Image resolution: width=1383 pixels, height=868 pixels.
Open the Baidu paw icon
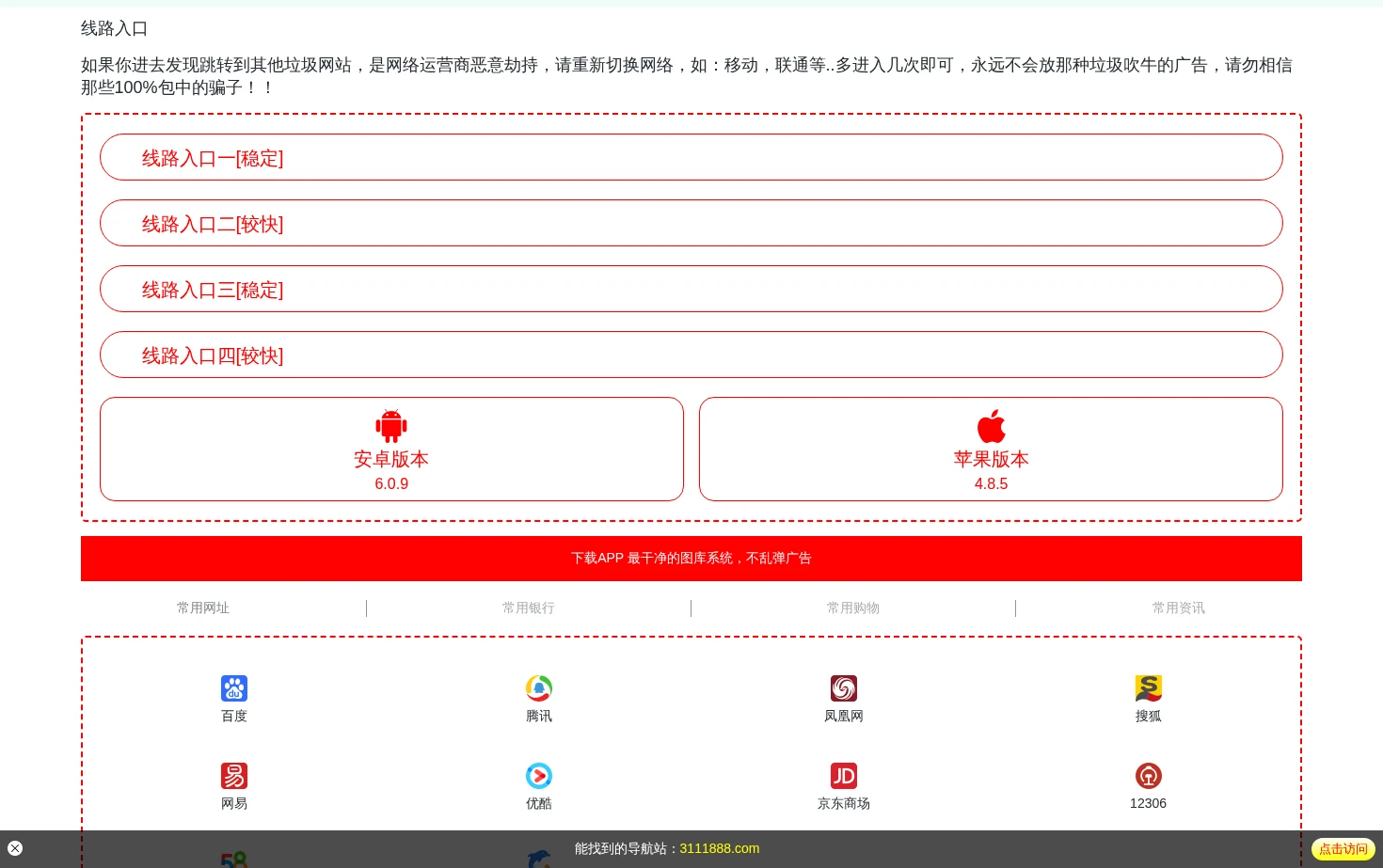[x=234, y=688]
